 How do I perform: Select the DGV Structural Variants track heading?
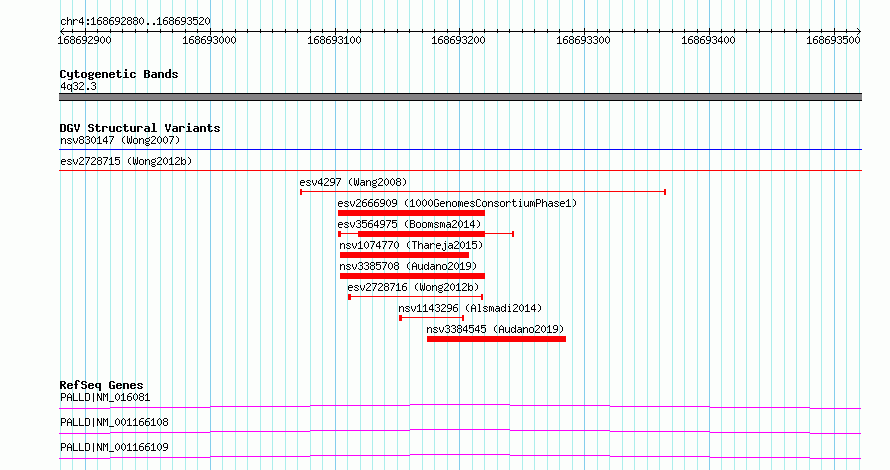[140, 128]
